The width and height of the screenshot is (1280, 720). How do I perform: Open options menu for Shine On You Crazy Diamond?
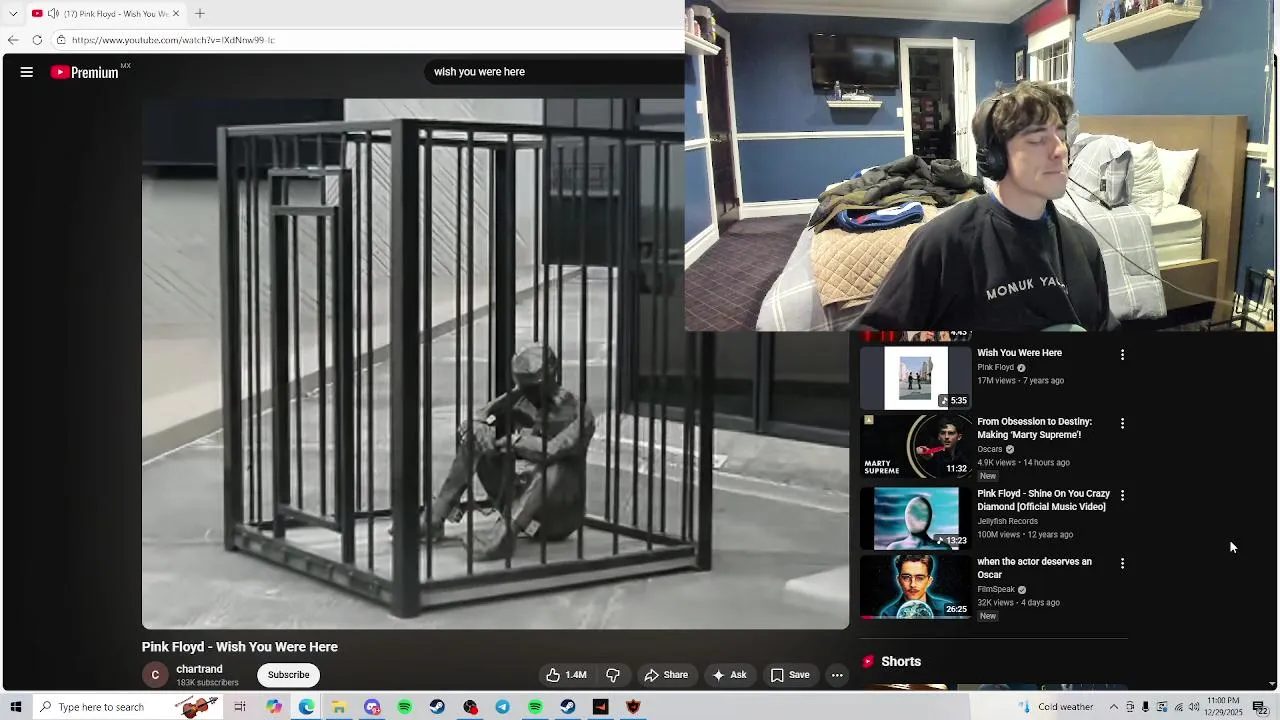[x=1122, y=496]
